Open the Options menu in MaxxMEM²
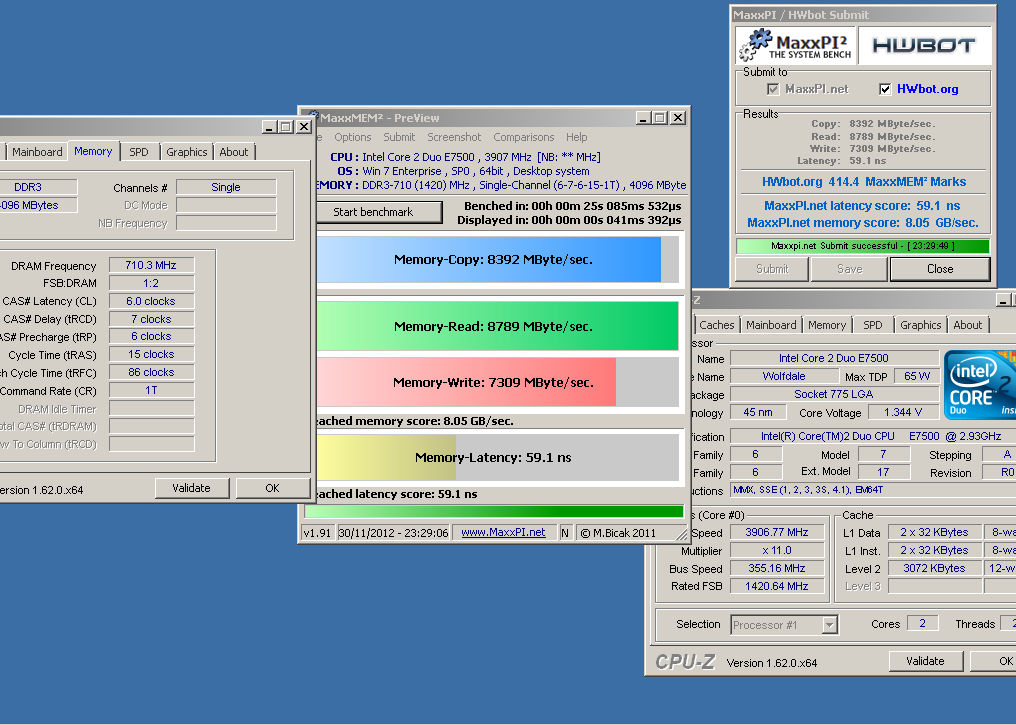The height and width of the screenshot is (725, 1016). (x=352, y=137)
